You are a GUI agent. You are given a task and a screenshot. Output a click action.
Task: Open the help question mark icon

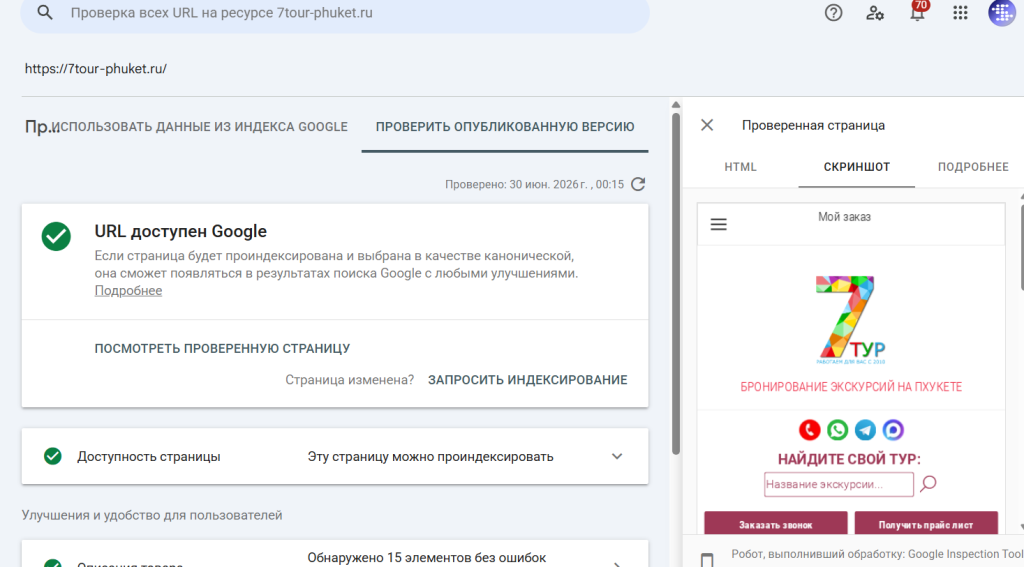(x=833, y=12)
